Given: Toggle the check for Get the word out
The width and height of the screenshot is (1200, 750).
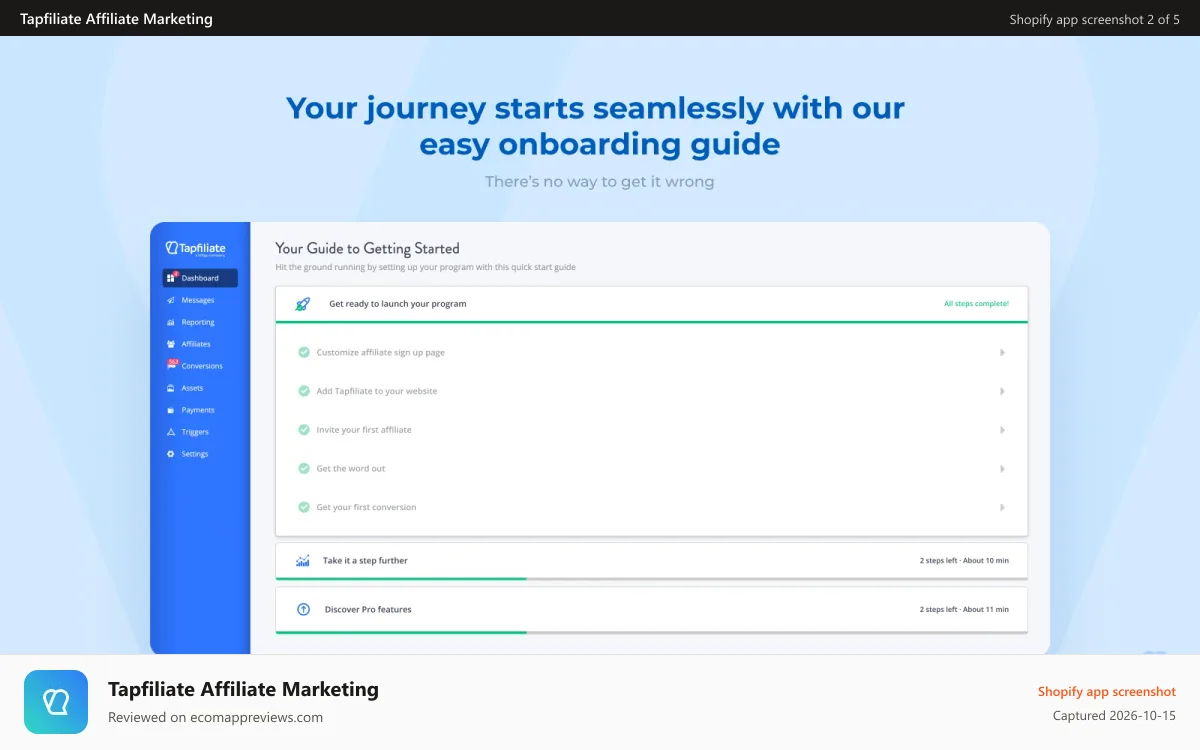Looking at the screenshot, I should tap(304, 468).
